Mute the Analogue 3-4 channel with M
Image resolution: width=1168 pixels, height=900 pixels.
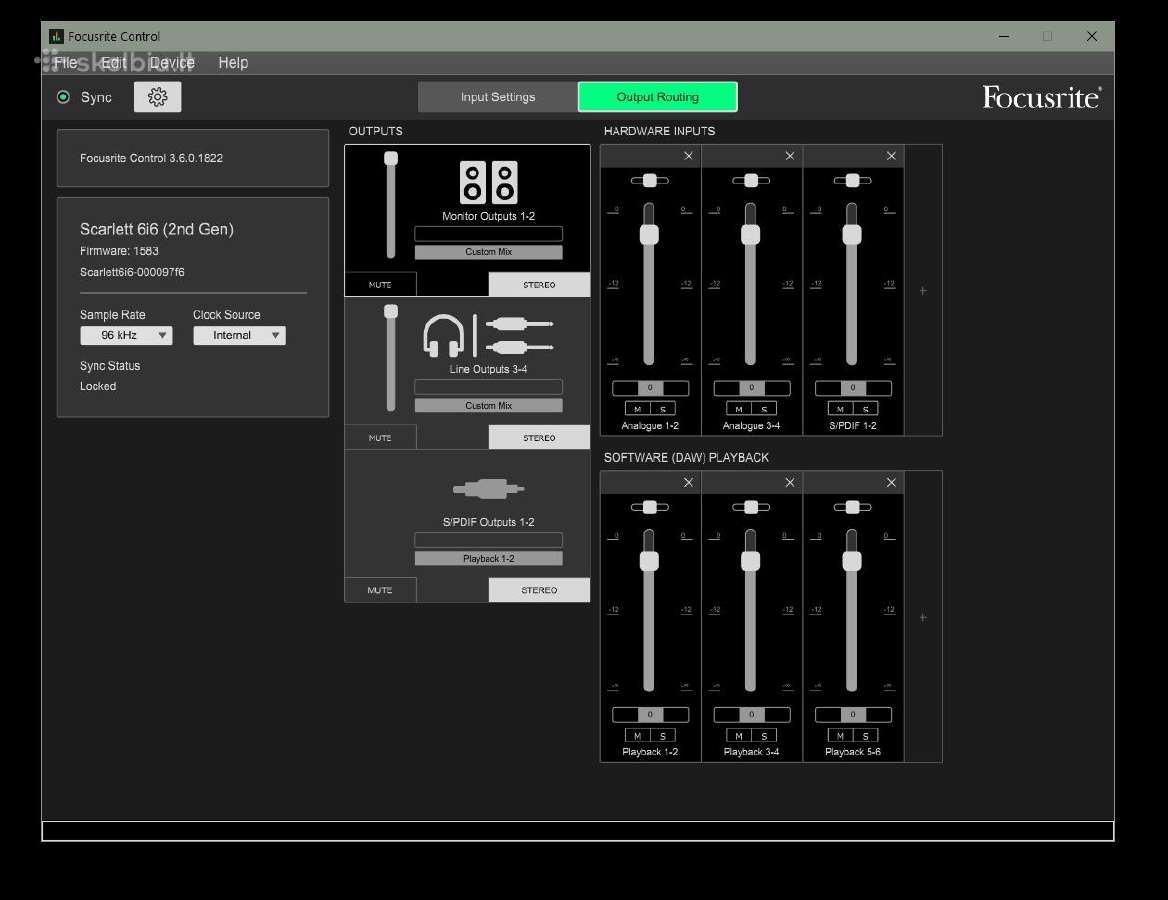coord(739,408)
